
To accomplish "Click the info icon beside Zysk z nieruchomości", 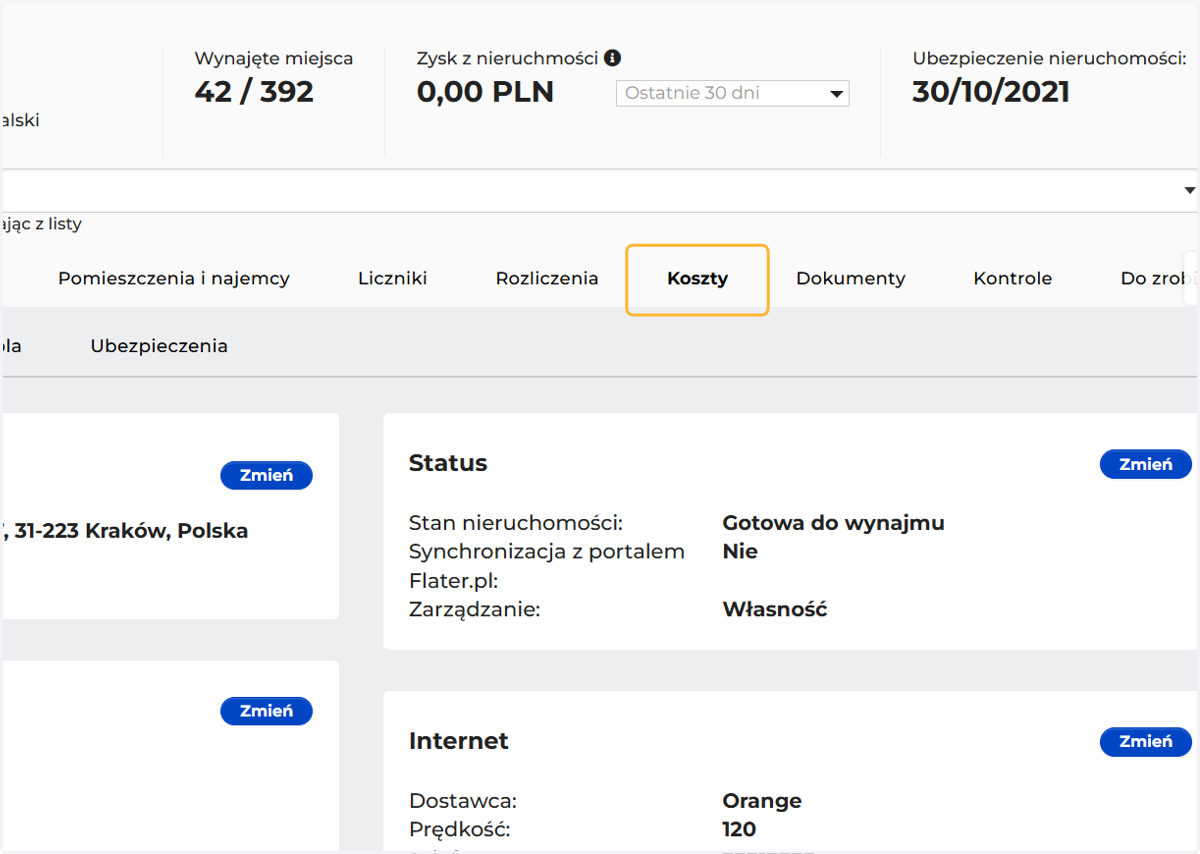I will (x=613, y=58).
